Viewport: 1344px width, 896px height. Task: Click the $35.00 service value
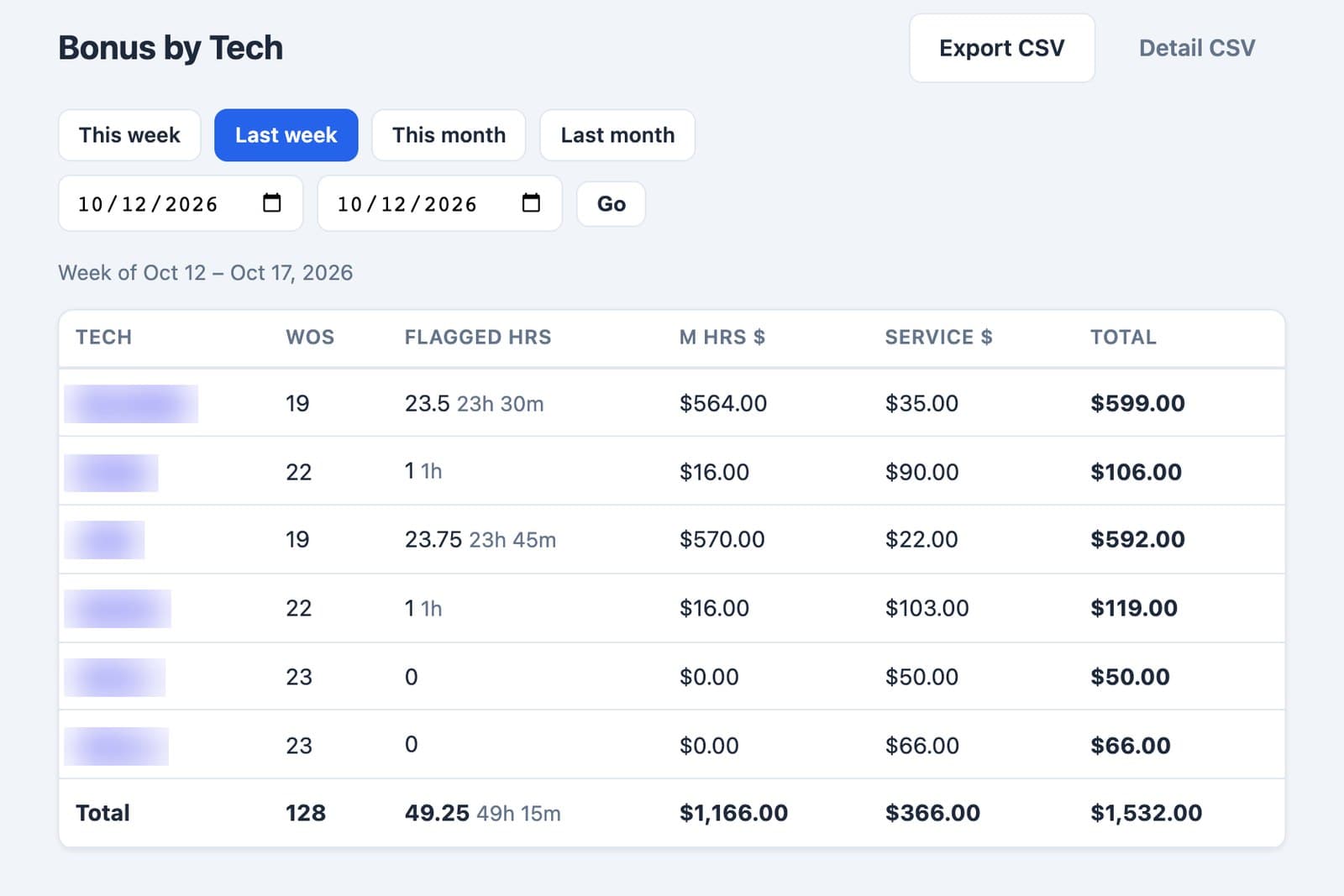click(x=921, y=404)
